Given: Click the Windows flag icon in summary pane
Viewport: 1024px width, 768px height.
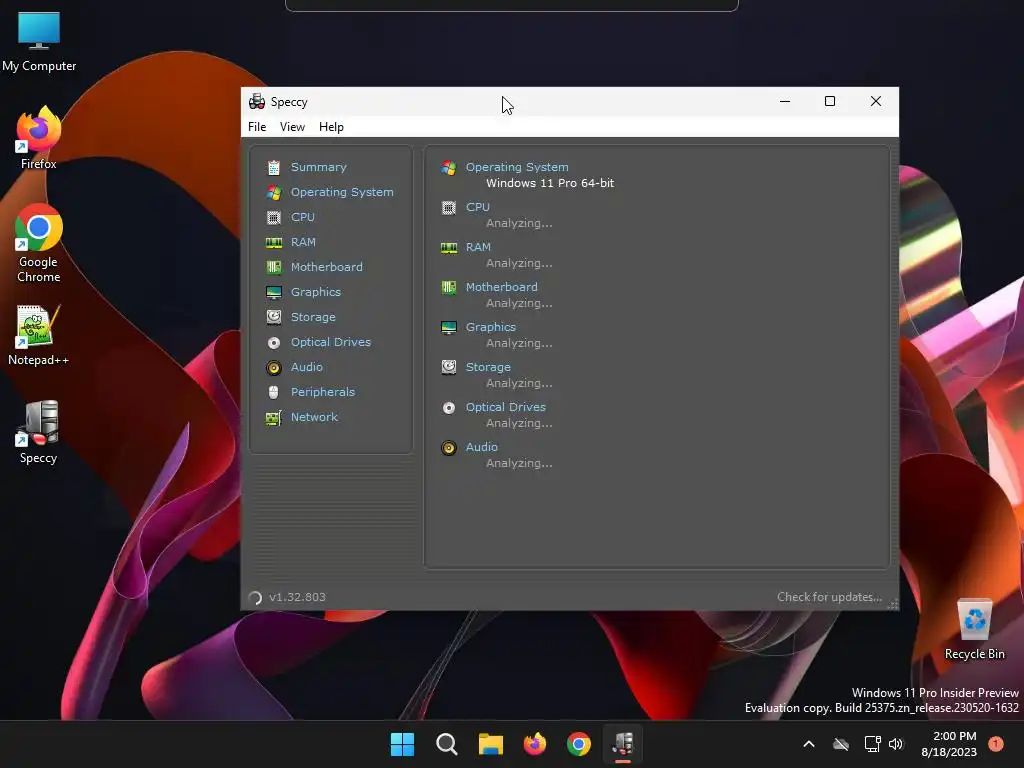Looking at the screenshot, I should pos(449,168).
